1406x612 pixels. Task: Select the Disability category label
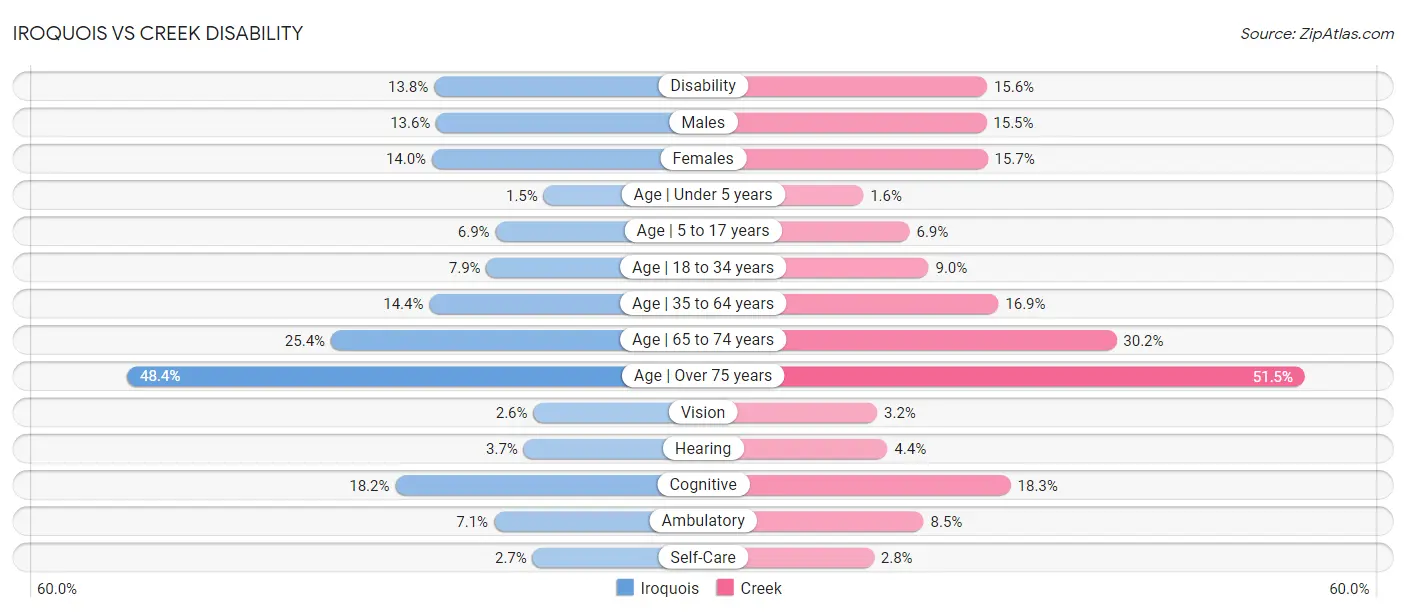pos(703,86)
